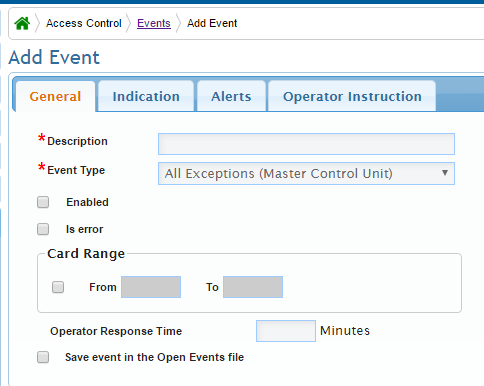This screenshot has width=484, height=386.
Task: Focus the Description input field
Action: pos(306,144)
